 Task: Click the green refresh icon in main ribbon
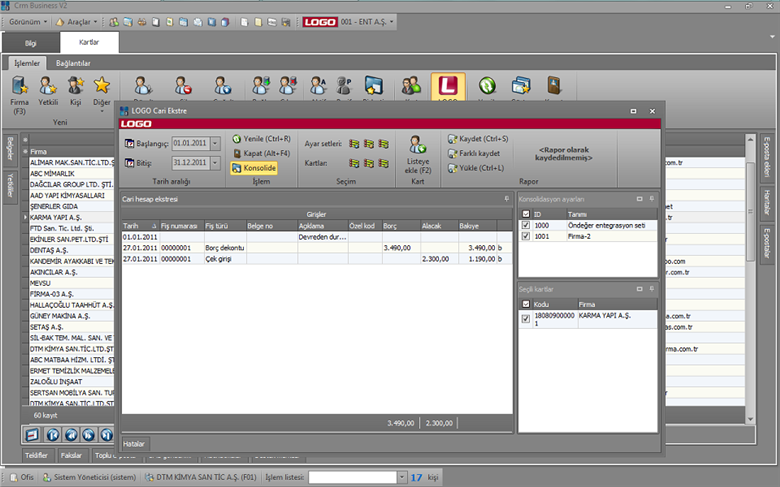coord(487,86)
